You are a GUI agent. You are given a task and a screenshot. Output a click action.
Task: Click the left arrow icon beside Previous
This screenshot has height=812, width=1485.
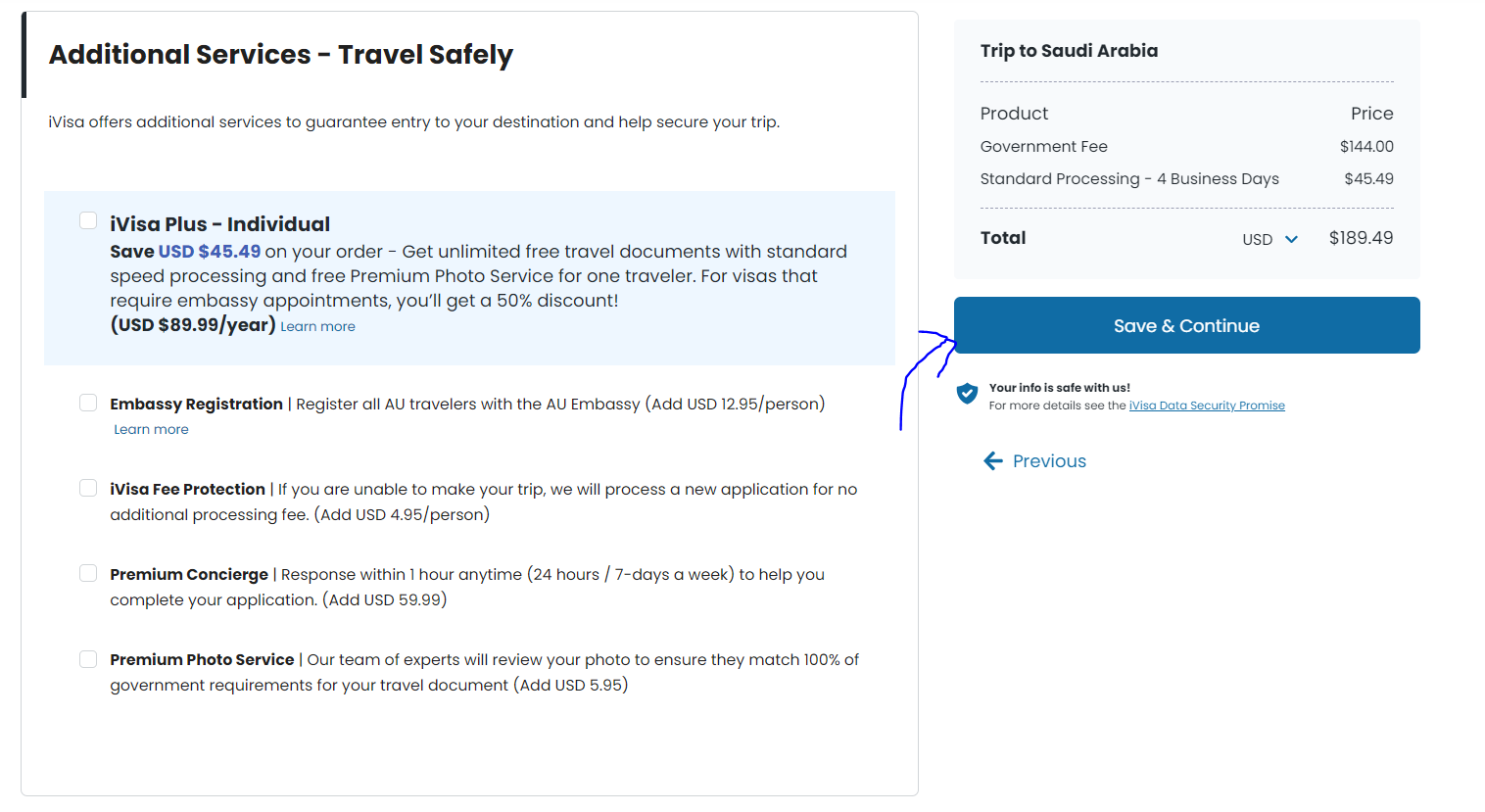[x=993, y=461]
